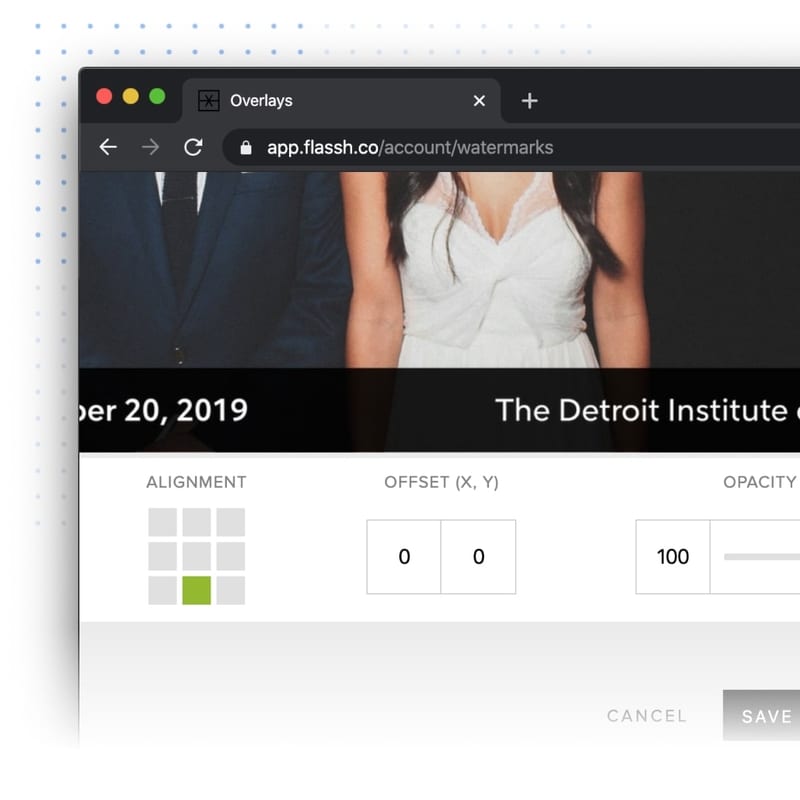Select the middle-left alignment square

click(x=161, y=557)
